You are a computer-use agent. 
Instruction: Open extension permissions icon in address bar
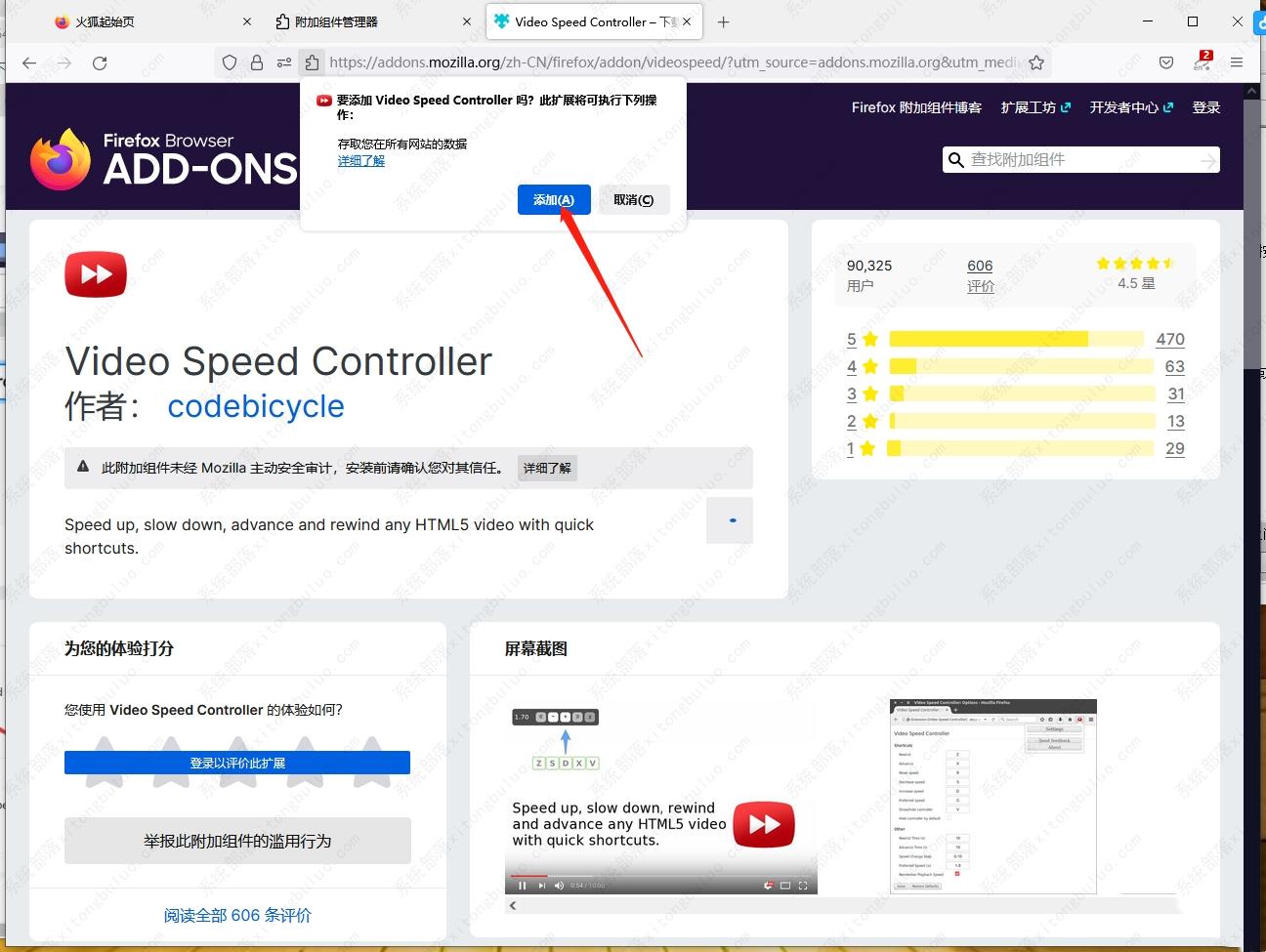click(x=312, y=62)
